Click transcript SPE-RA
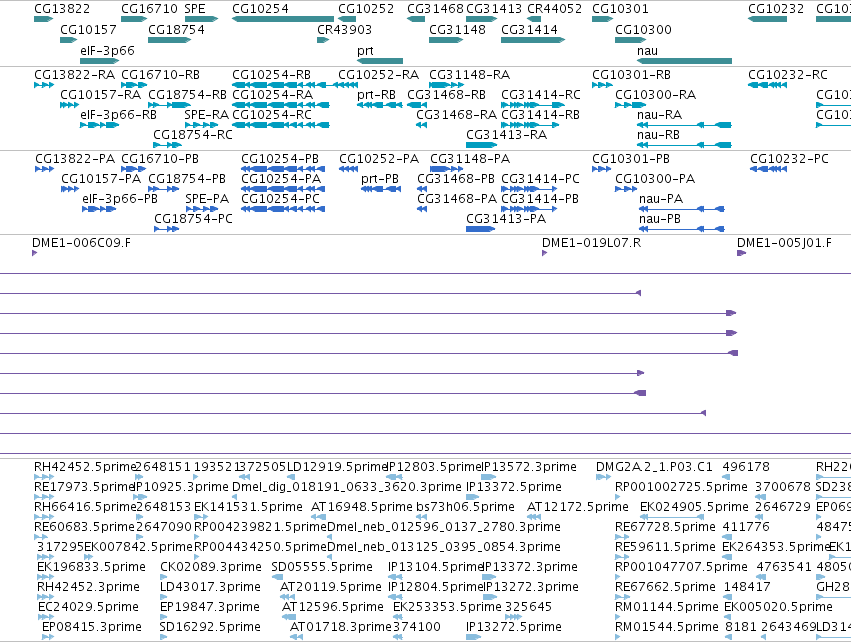 (207, 115)
